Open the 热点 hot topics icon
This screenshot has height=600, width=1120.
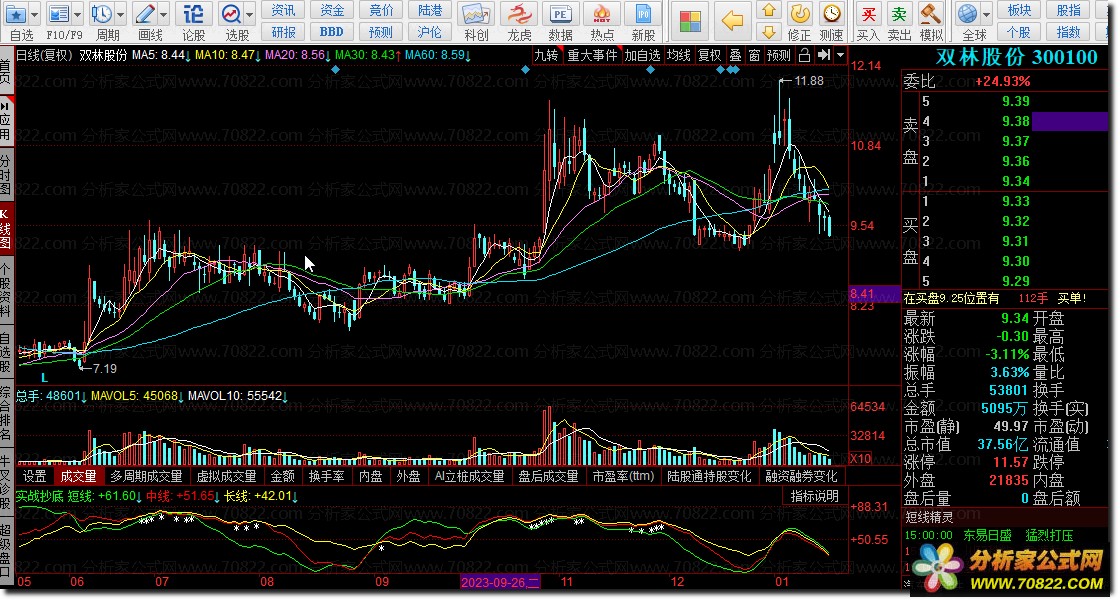click(602, 14)
